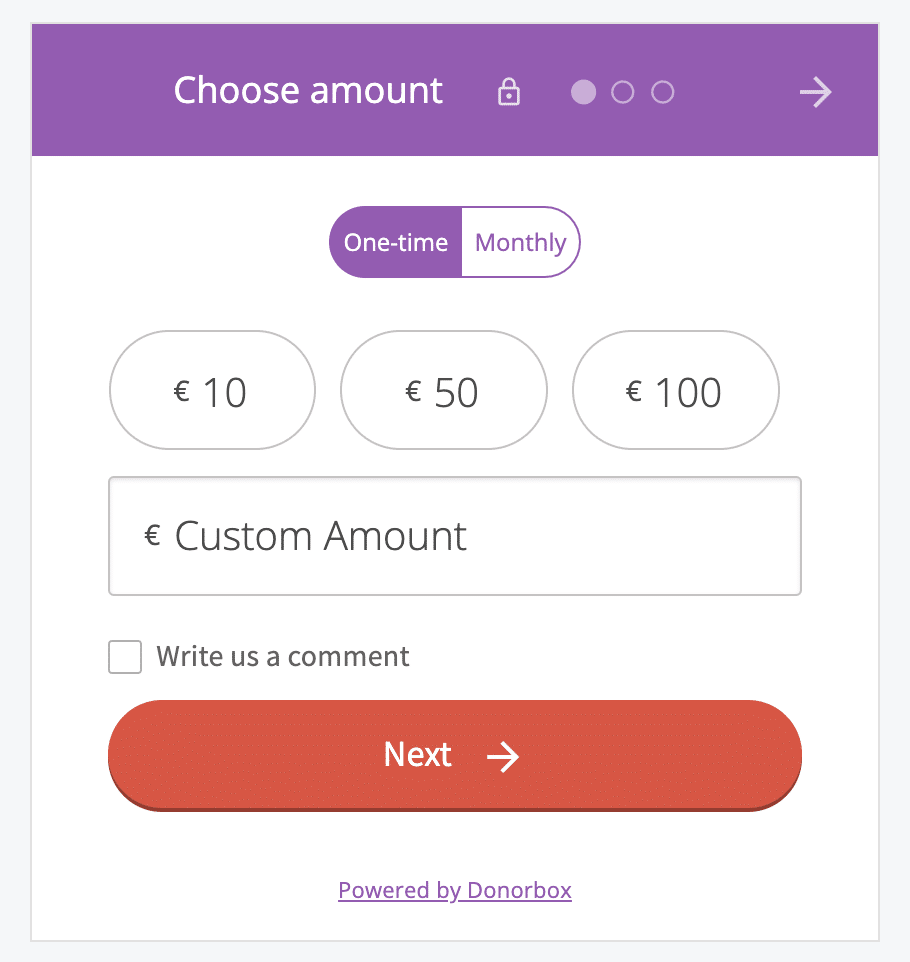Click the Choose amount heading text
This screenshot has width=910, height=962.
308,91
